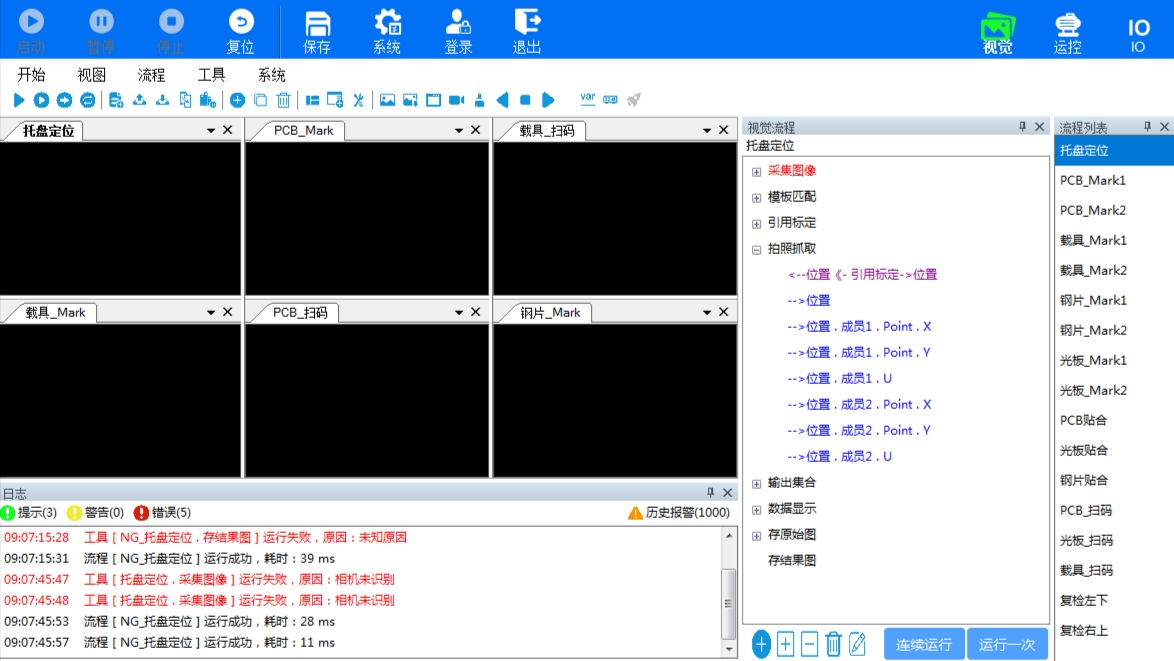This screenshot has height=661, width=1174.
Task: Select PCB_Mark1 in the flow list
Action: [1114, 180]
